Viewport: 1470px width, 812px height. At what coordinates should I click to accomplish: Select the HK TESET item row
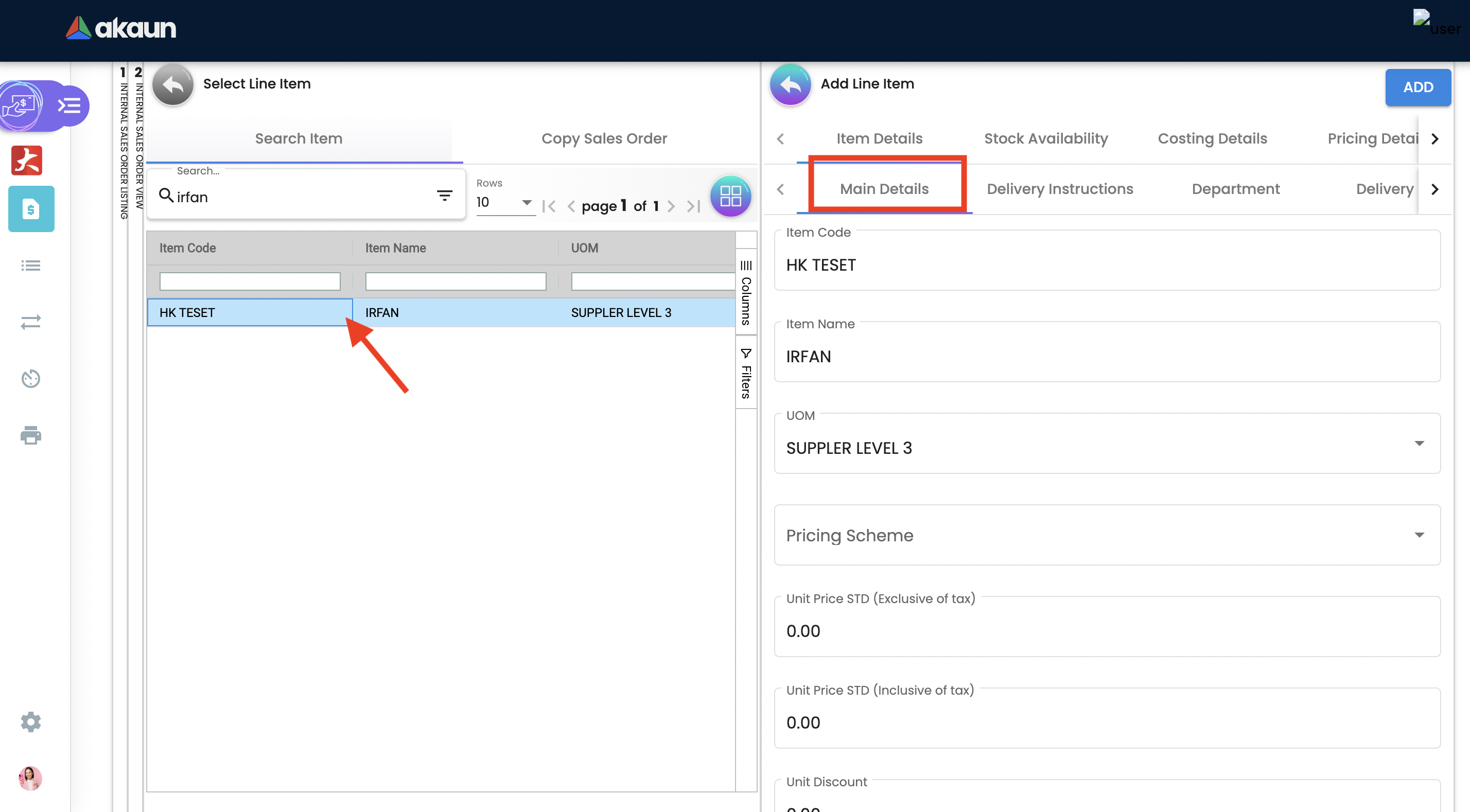coord(249,313)
